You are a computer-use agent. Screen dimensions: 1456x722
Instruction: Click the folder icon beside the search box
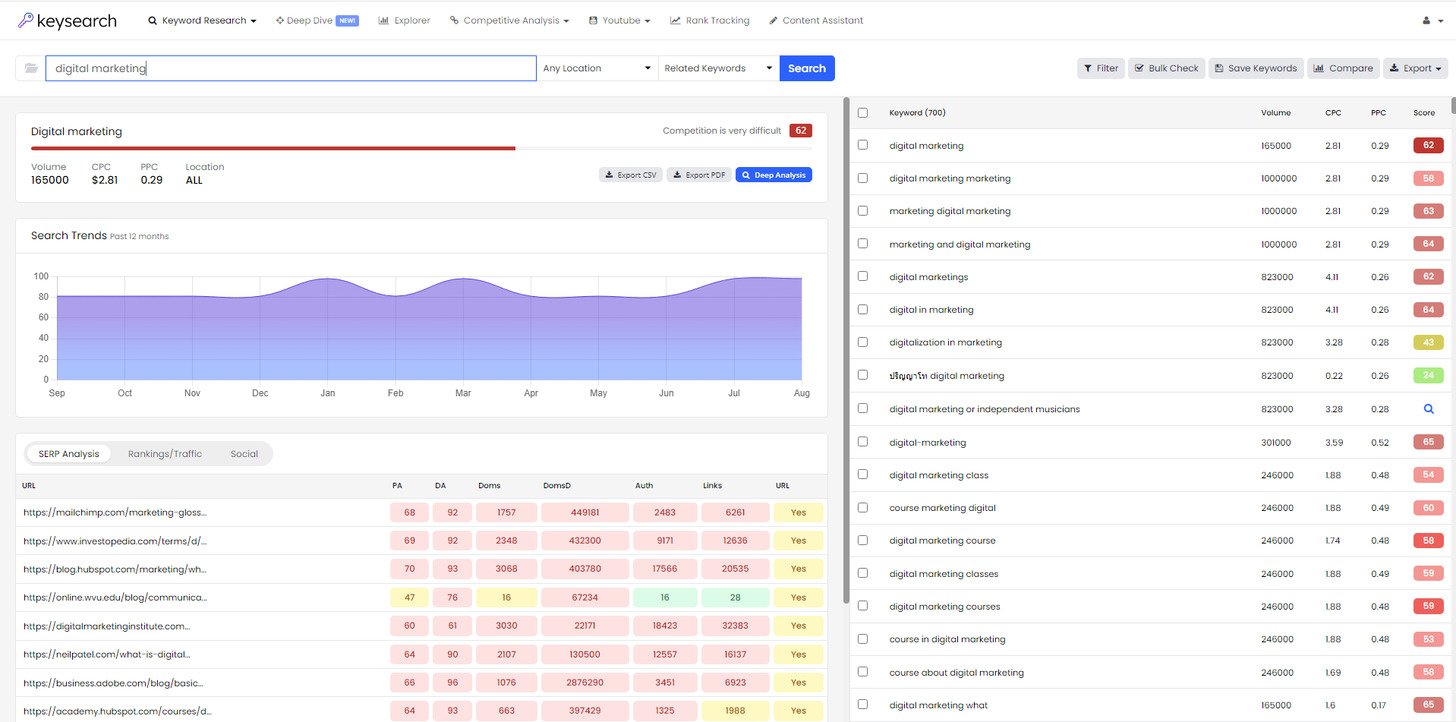click(x=31, y=68)
